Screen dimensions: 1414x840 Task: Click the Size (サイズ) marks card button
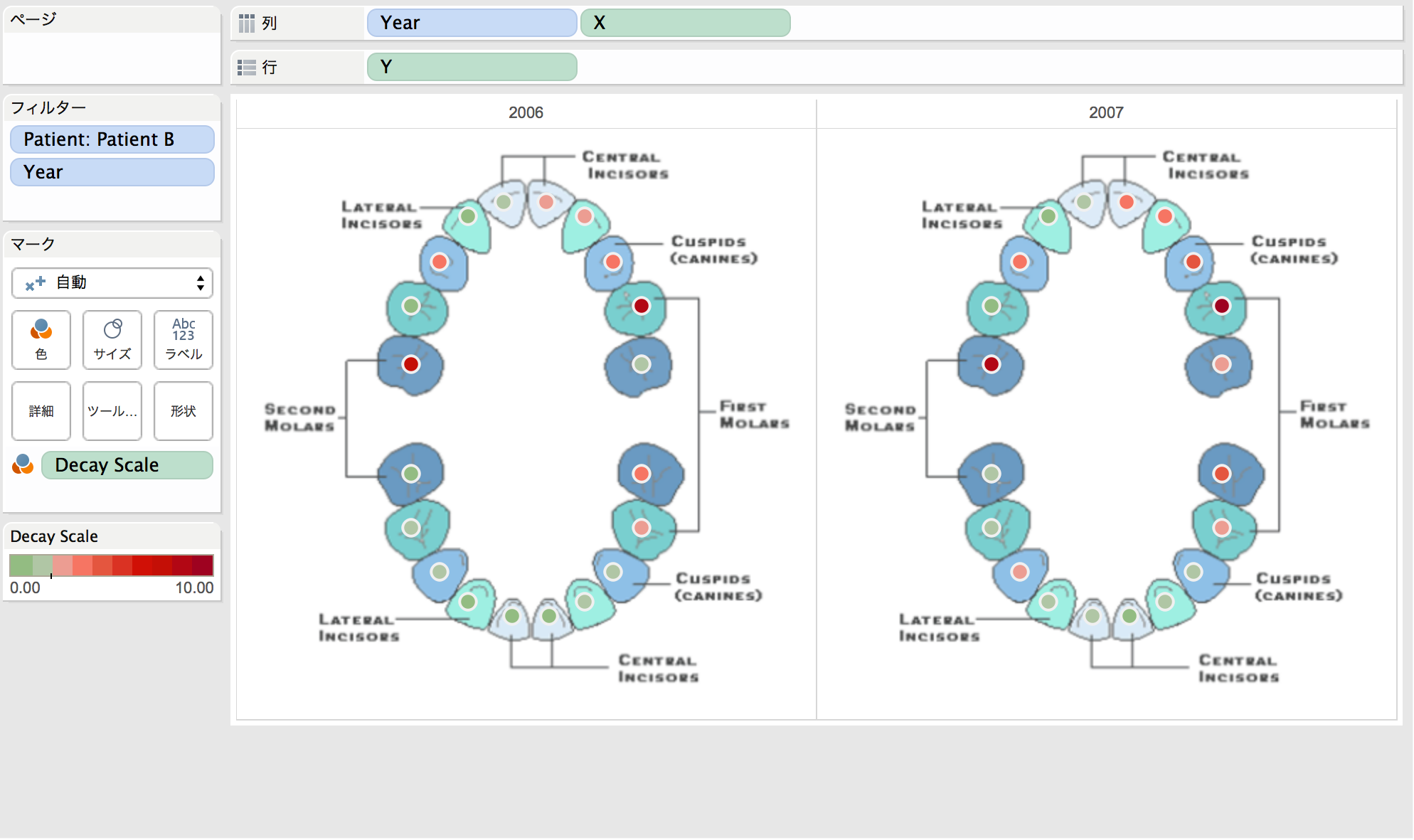(x=112, y=339)
